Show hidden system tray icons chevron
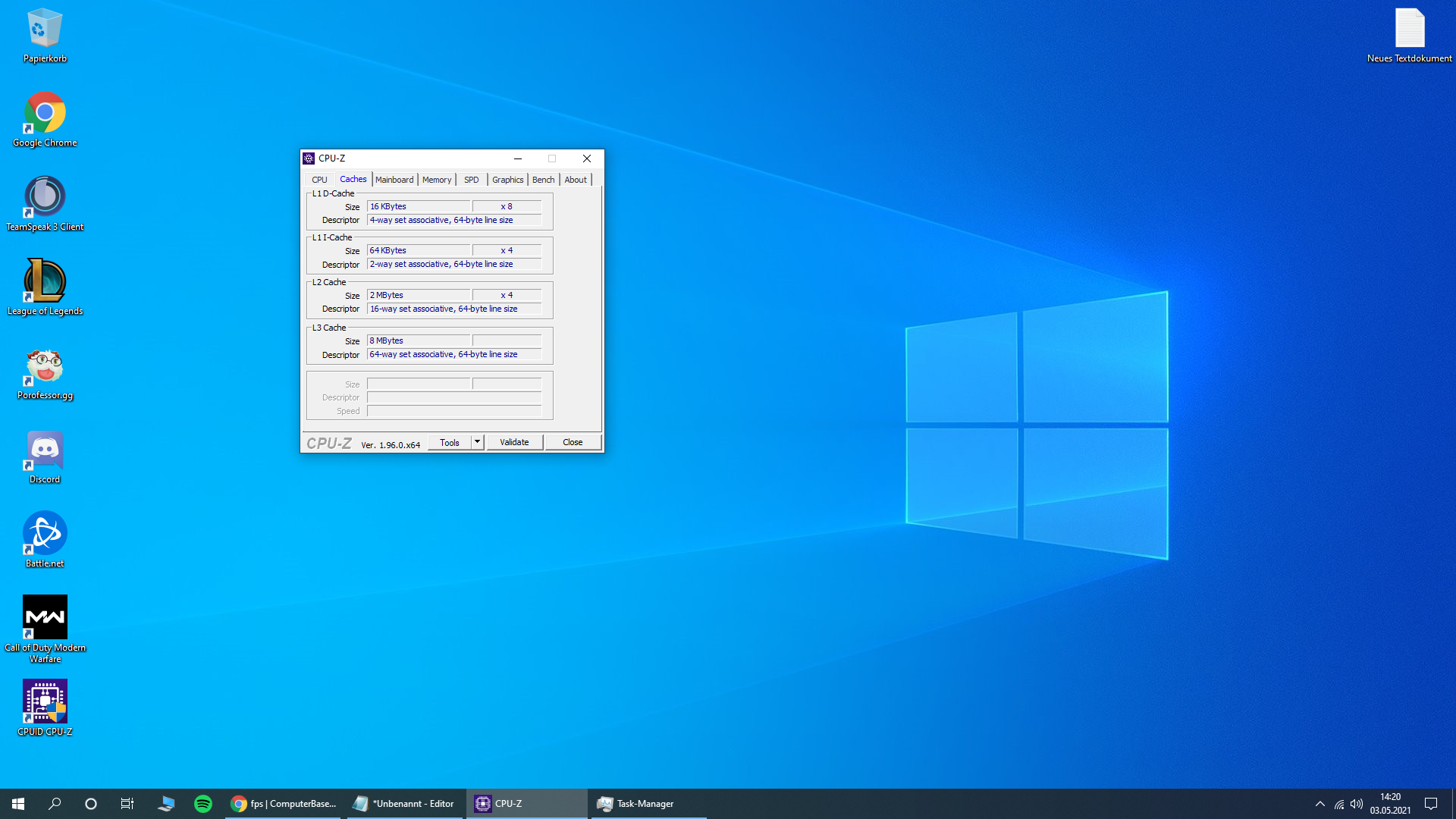Image resolution: width=1456 pixels, height=819 pixels. [x=1319, y=804]
